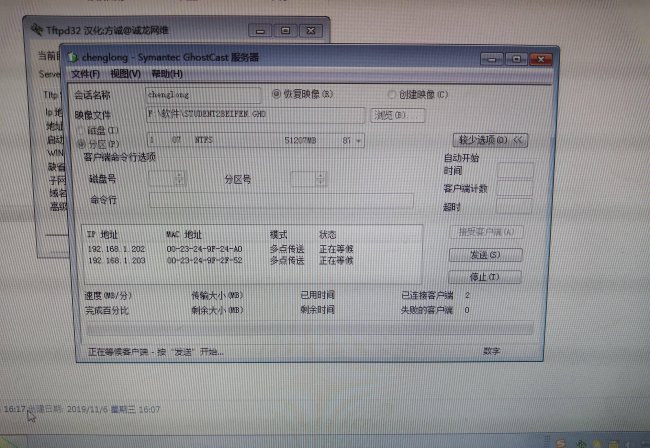Click the 会话名称 field containing chenglong
The height and width of the screenshot is (448, 650).
pyautogui.click(x=203, y=95)
